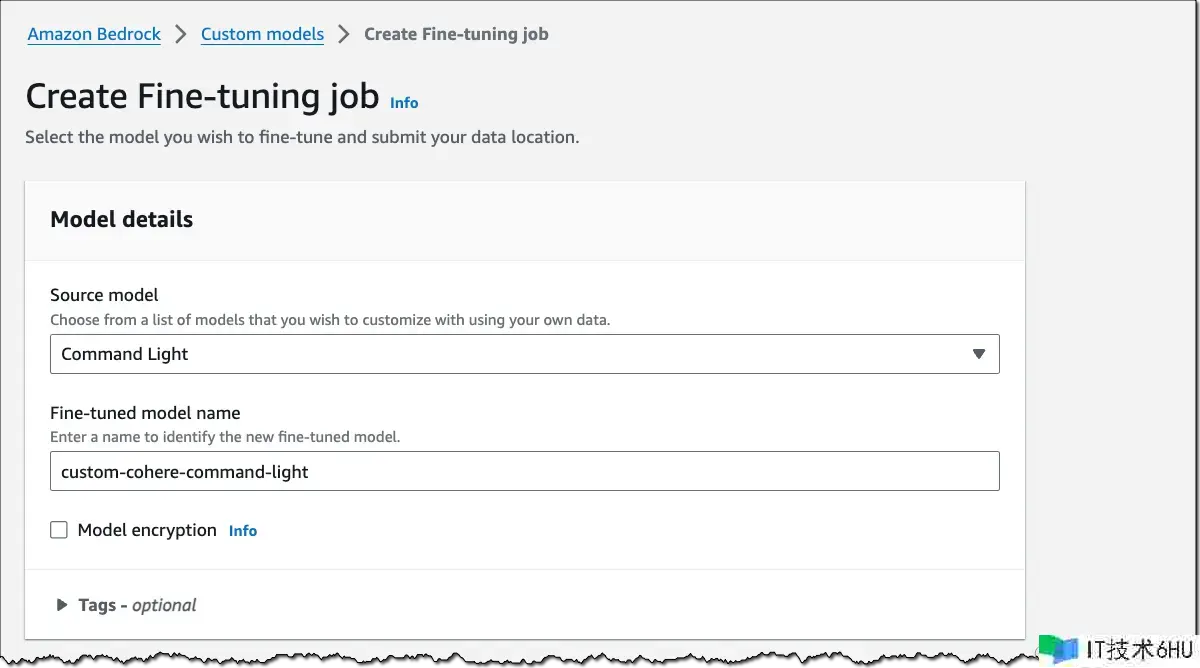Click the Model details heading
This screenshot has height=668, width=1200.
[121, 220]
